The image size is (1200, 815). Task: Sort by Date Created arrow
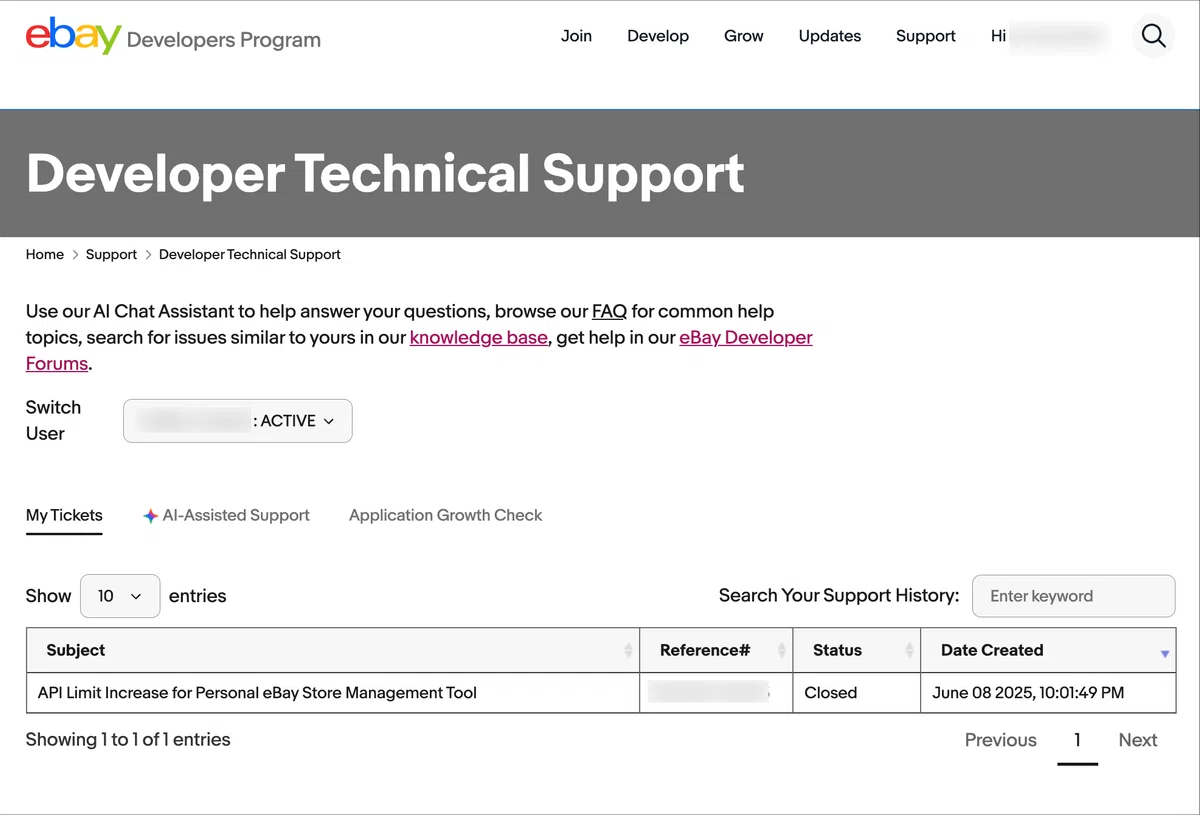click(1164, 653)
